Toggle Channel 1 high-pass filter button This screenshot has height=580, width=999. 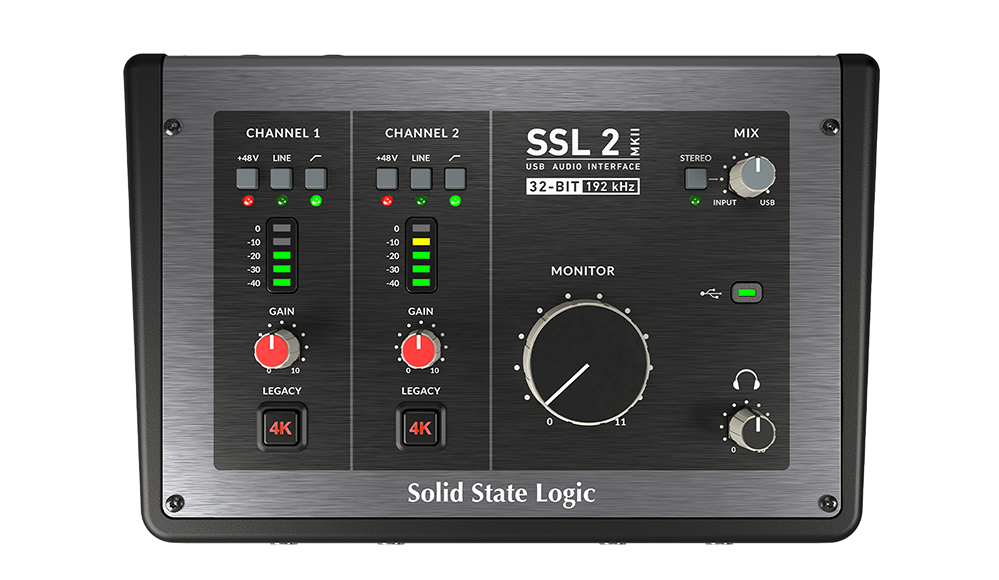(315, 178)
